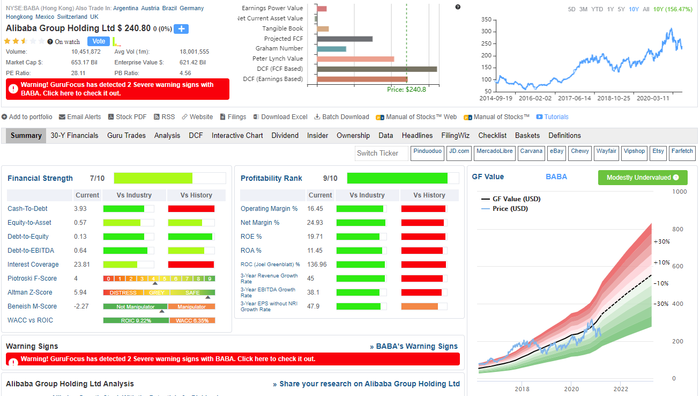The width and height of the screenshot is (700, 396).
Task: Click the Profitability Rank 9/10 progress bar
Action: coord(403,178)
